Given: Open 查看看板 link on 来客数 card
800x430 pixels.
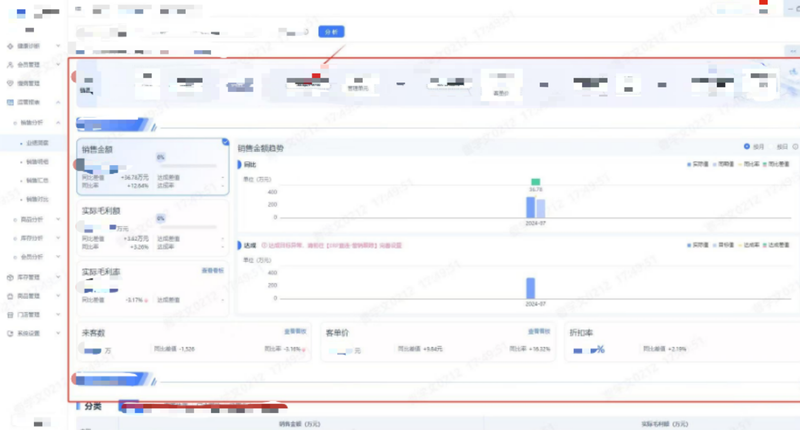Looking at the screenshot, I should [295, 332].
